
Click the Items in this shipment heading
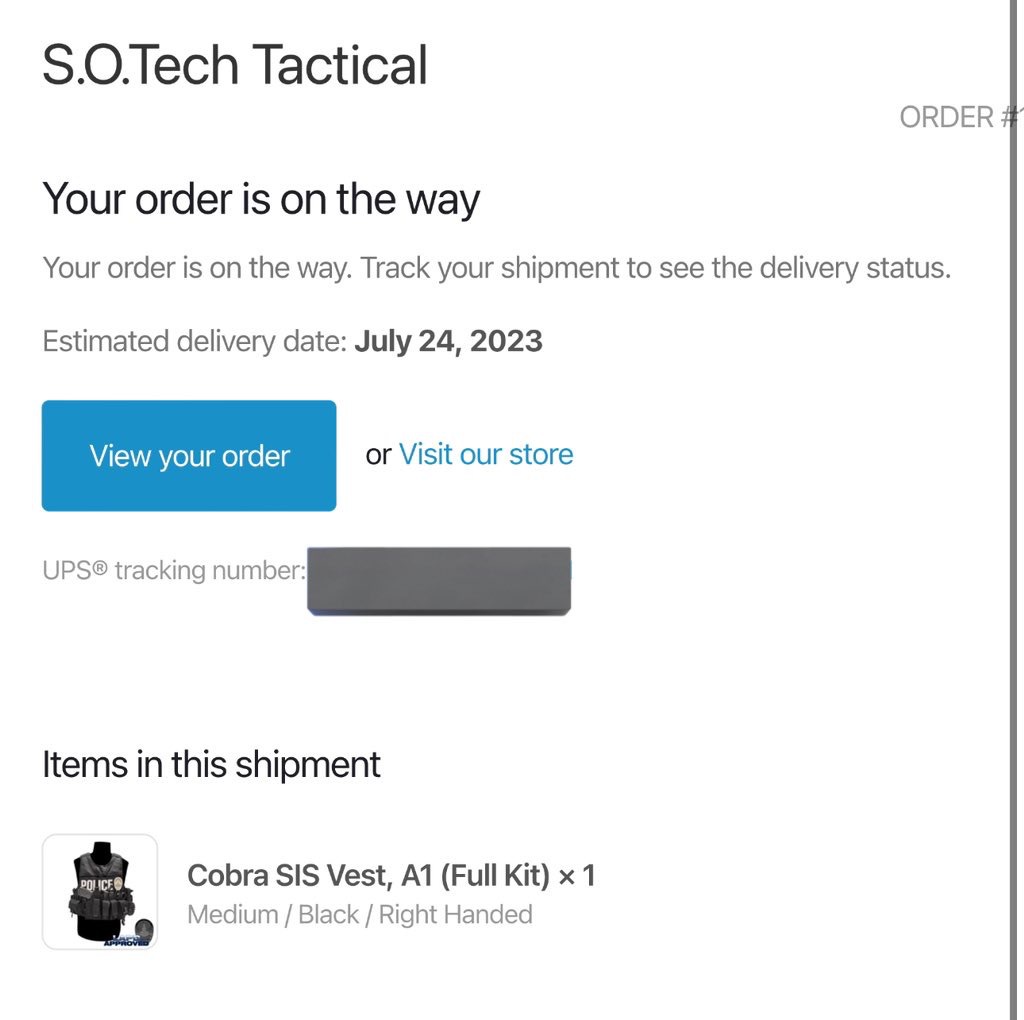coord(211,764)
